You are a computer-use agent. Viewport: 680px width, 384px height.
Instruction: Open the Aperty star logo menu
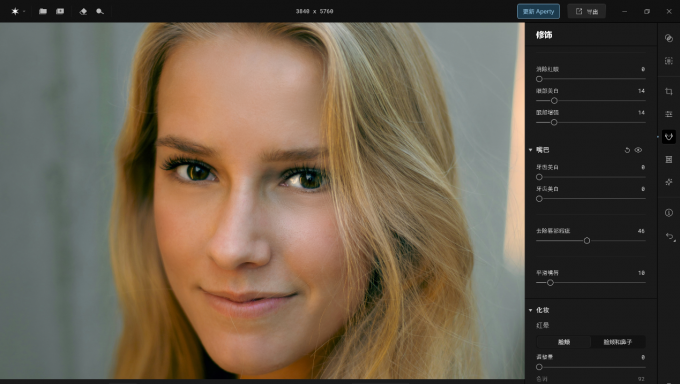15,11
